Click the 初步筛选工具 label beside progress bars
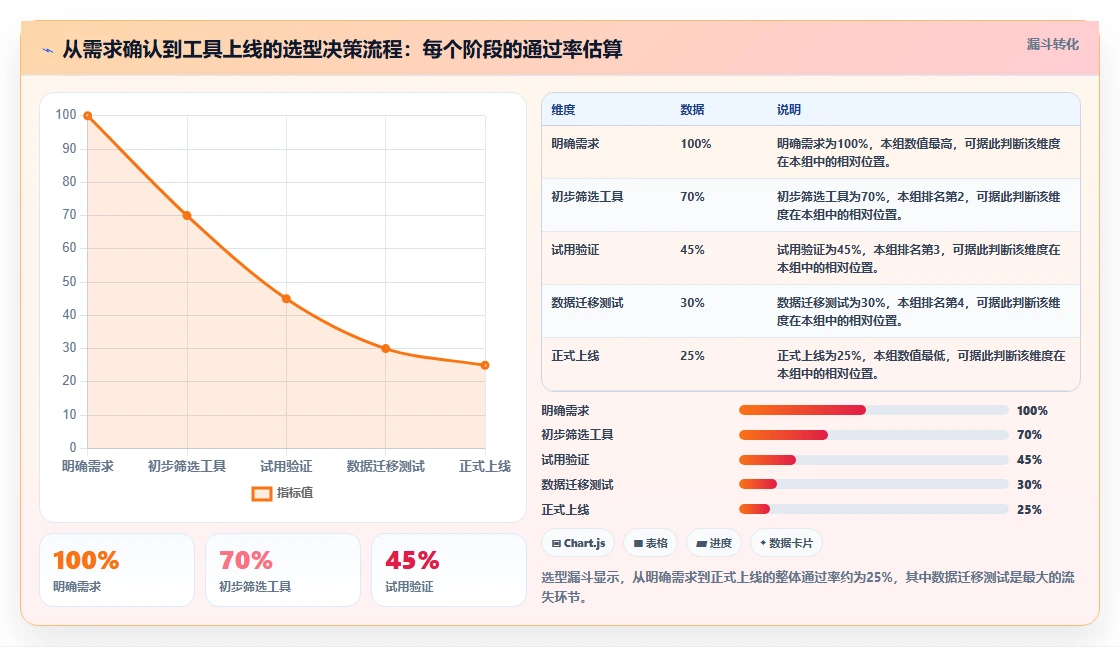 pyautogui.click(x=577, y=435)
